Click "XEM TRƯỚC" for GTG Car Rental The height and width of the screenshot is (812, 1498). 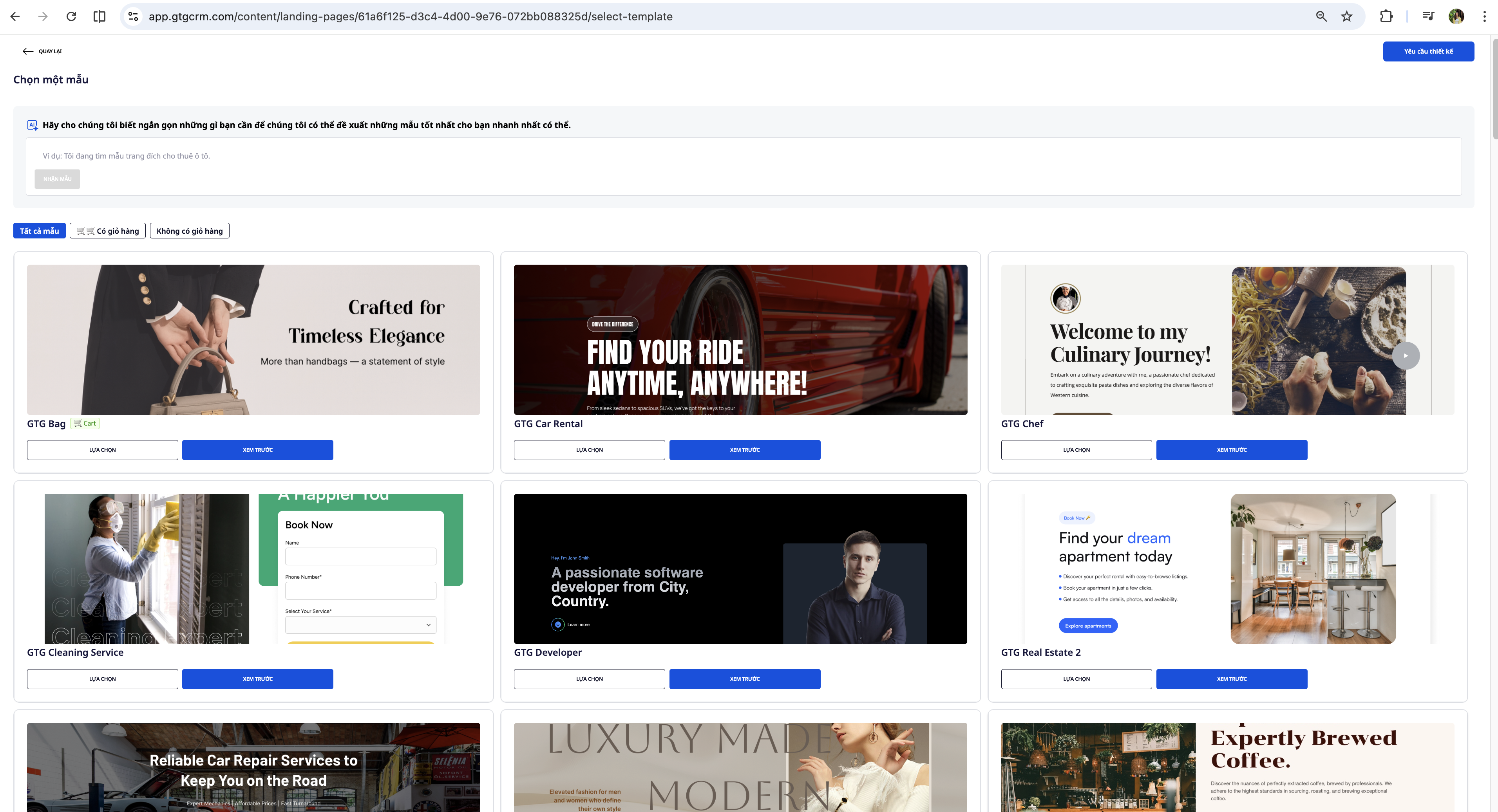[x=744, y=450]
